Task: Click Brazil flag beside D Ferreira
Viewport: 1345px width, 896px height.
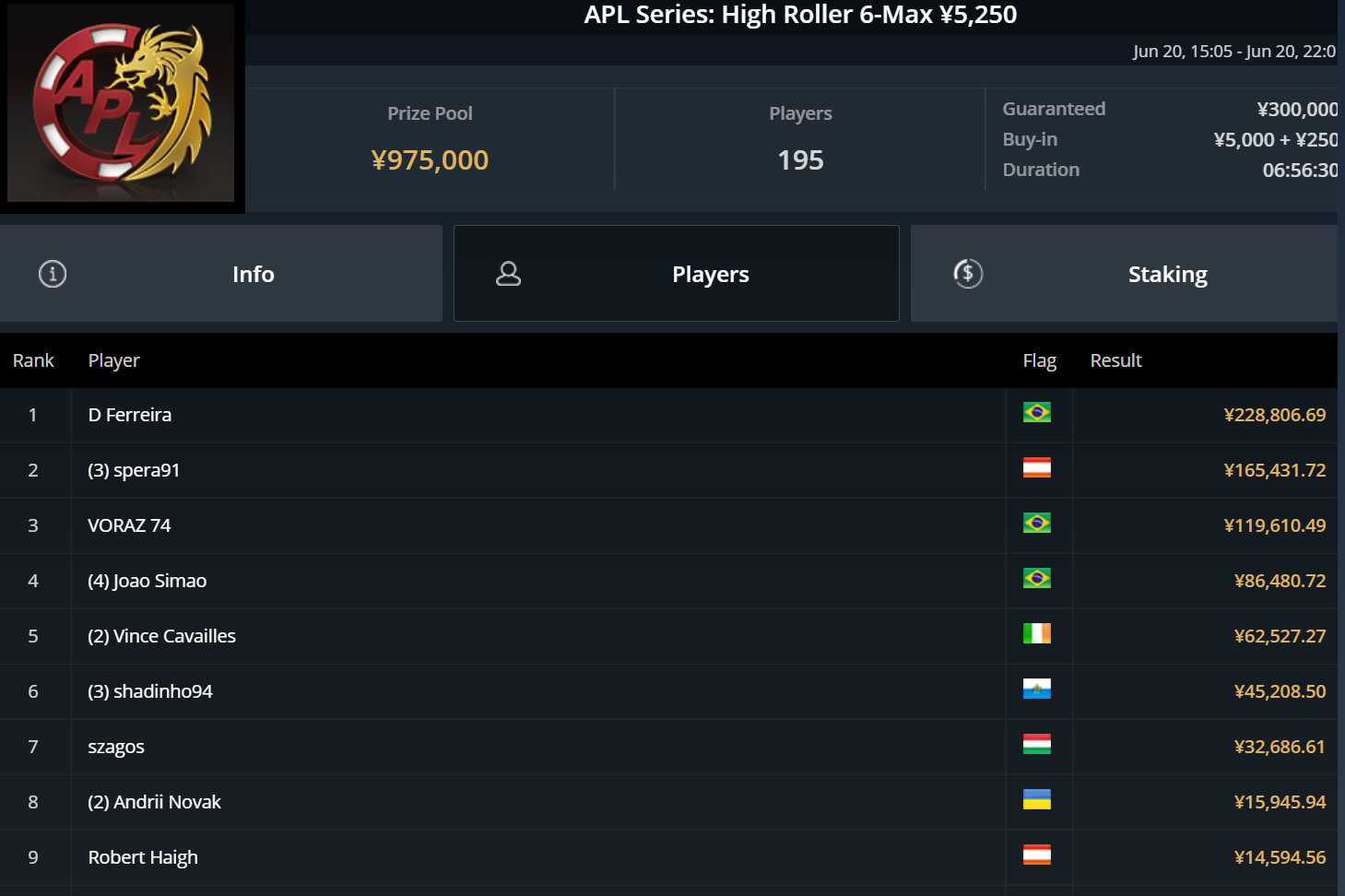Action: click(1036, 413)
